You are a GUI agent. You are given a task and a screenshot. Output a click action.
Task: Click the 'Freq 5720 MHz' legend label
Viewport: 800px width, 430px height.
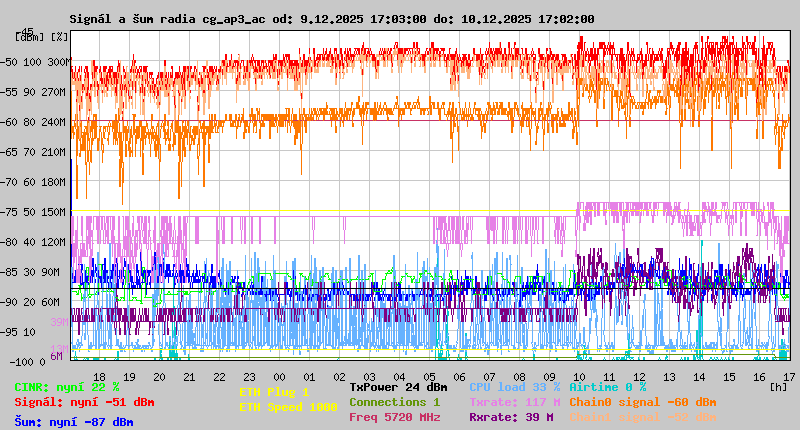click(394, 417)
